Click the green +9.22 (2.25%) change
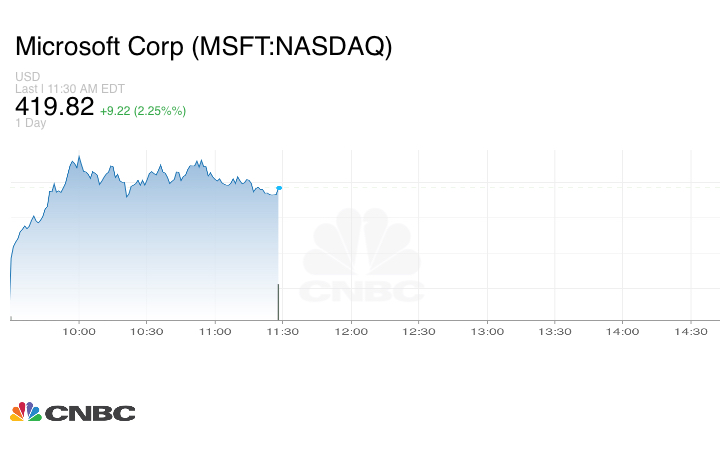This screenshot has height=450, width=720. [143, 110]
